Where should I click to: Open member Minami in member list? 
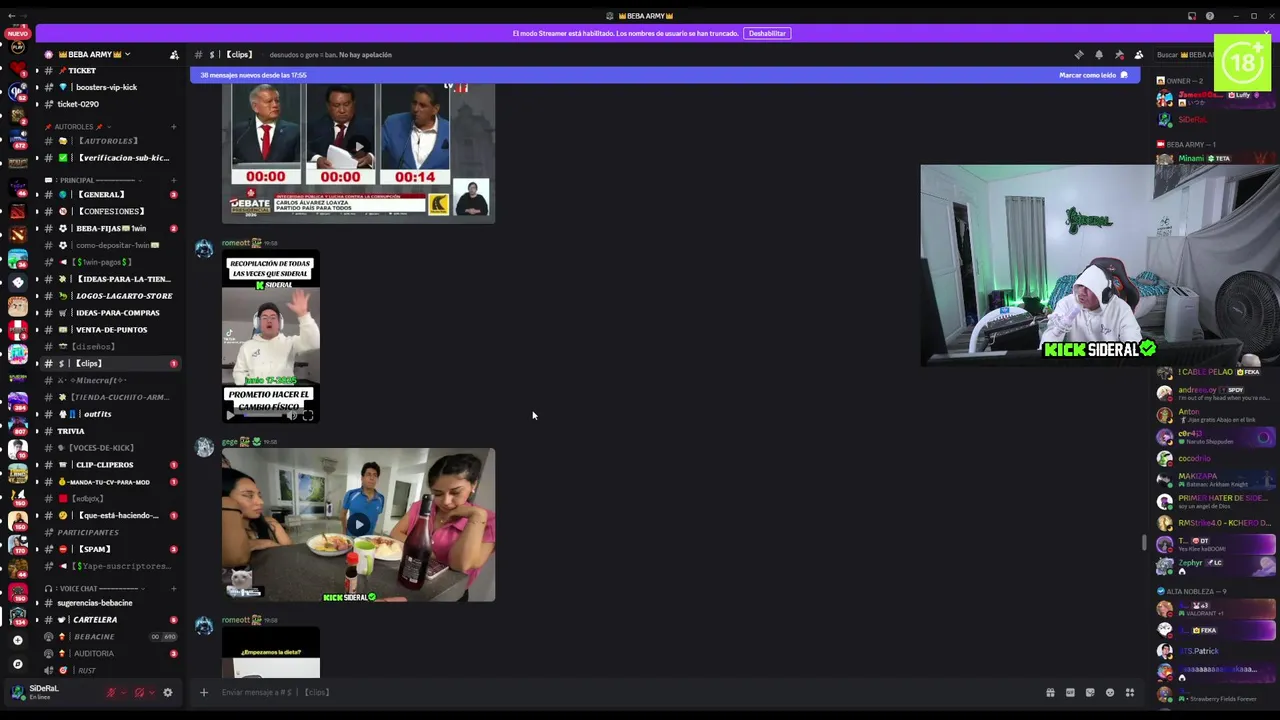pyautogui.click(x=1215, y=158)
